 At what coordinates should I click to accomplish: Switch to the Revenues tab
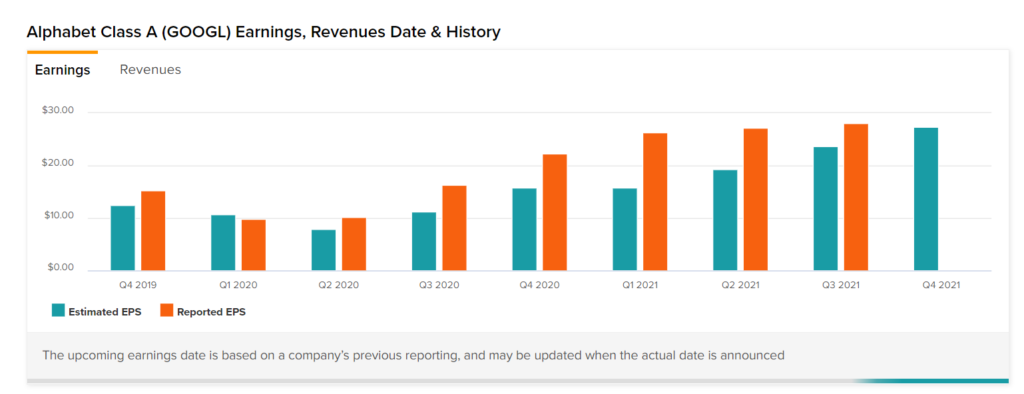pos(150,69)
